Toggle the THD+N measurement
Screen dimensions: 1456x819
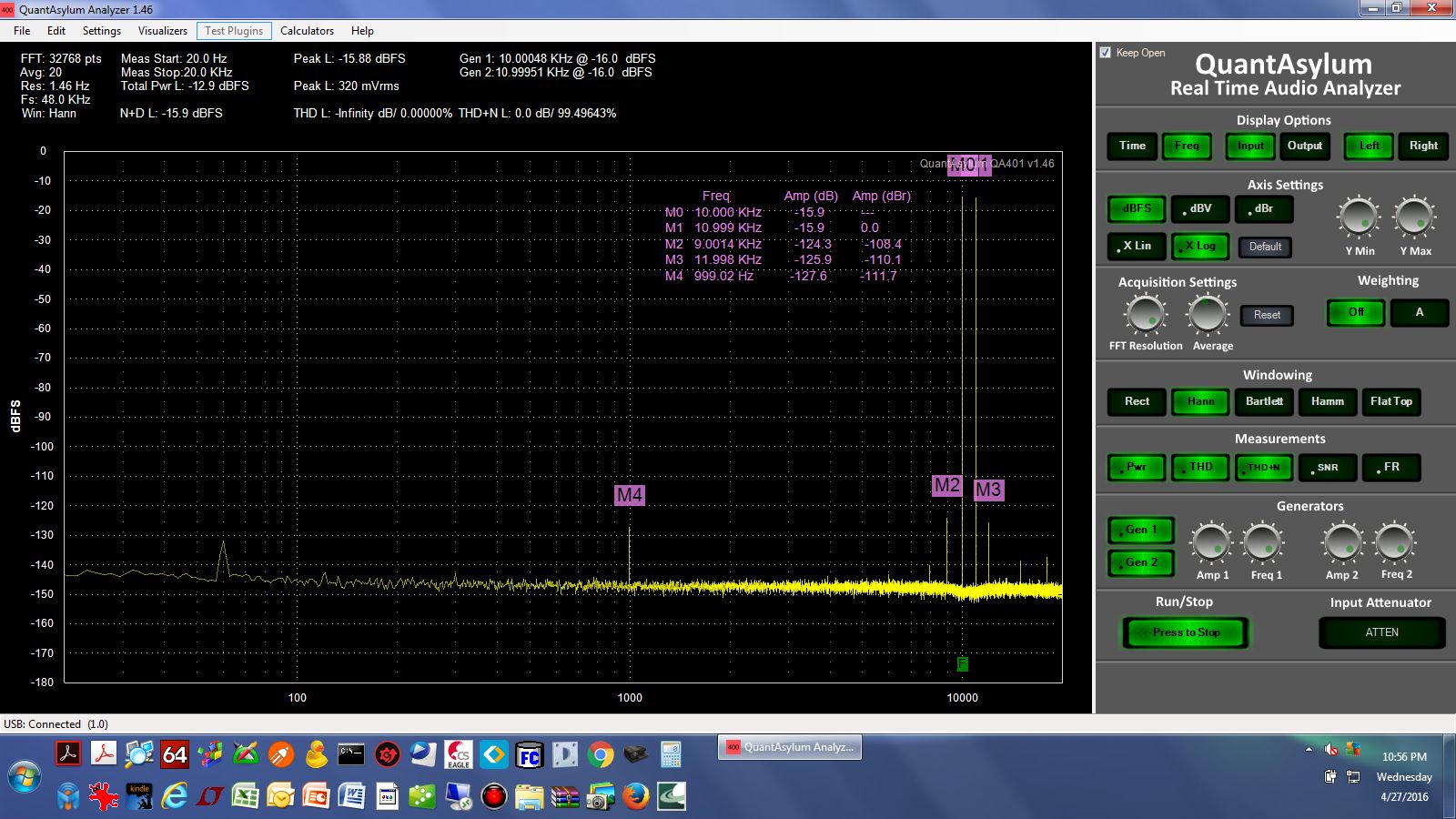point(1264,468)
